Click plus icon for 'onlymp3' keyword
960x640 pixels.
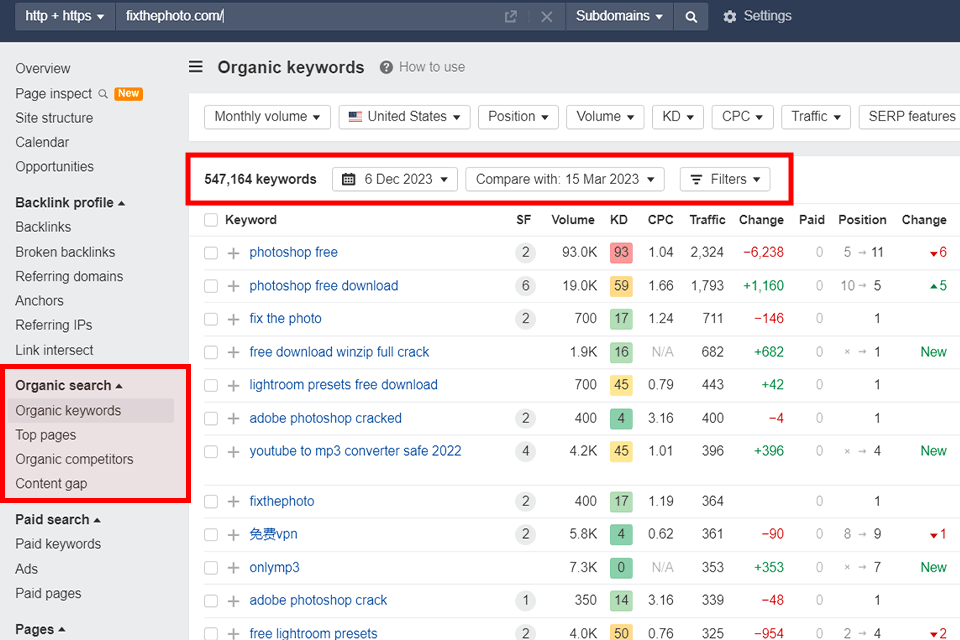233,568
